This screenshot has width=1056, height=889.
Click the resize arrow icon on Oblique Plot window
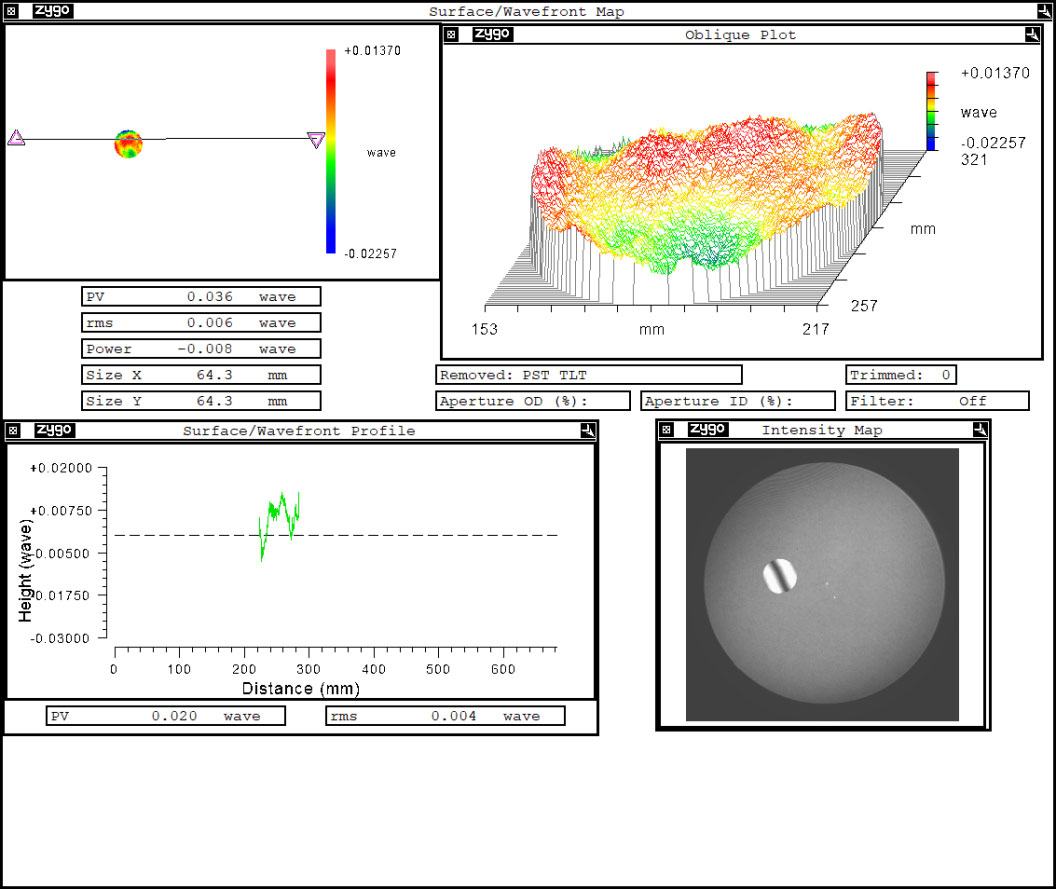tap(1031, 34)
